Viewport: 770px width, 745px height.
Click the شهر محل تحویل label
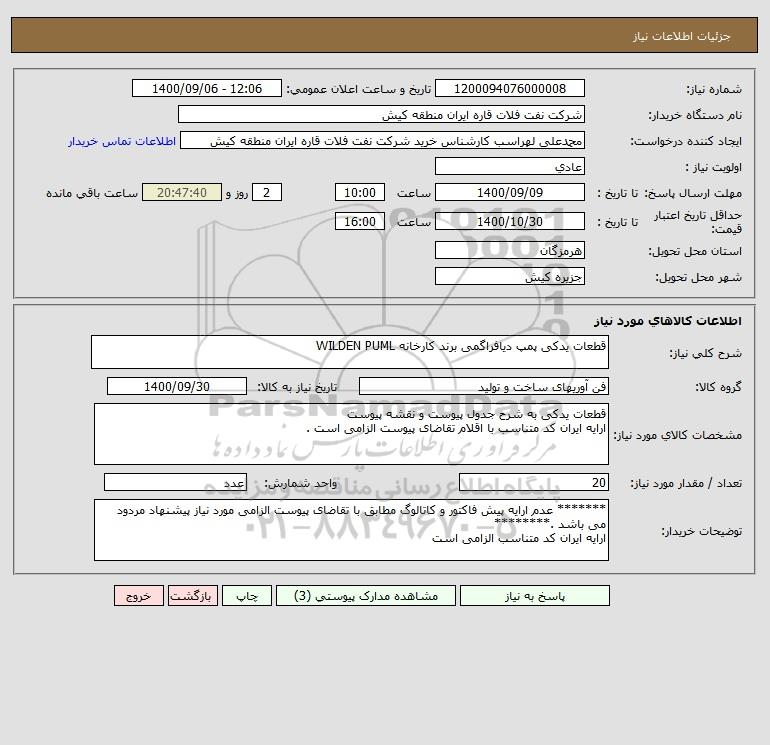[x=698, y=277]
